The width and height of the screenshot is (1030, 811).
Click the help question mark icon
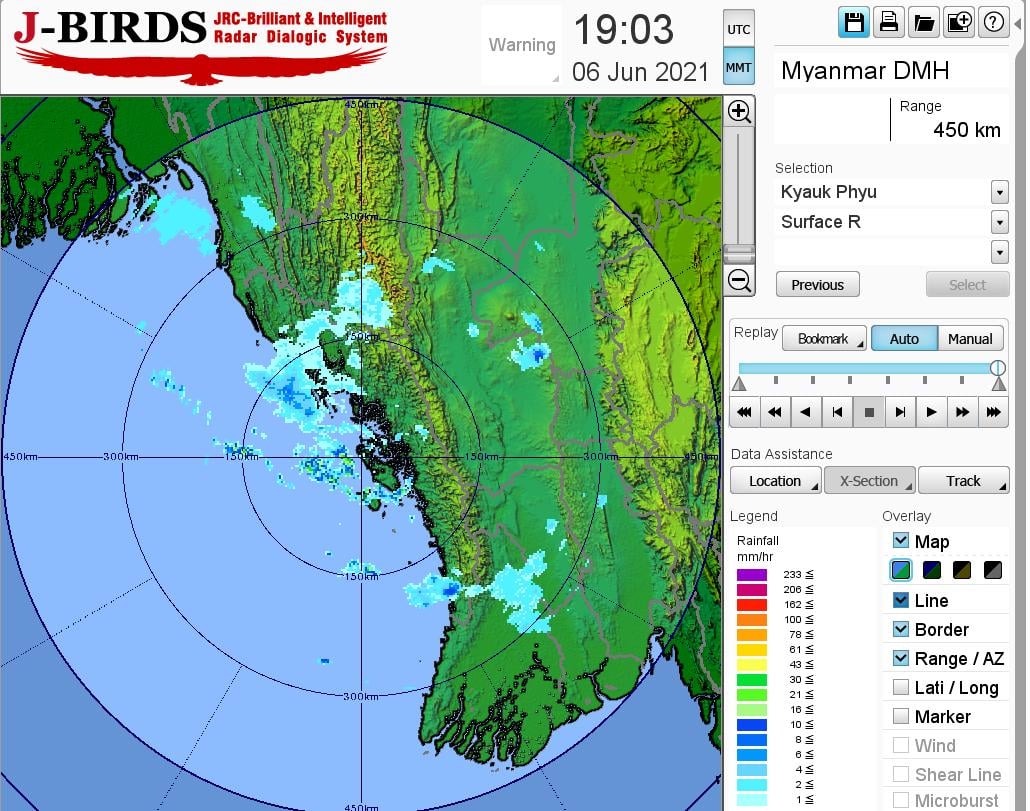[x=993, y=23]
